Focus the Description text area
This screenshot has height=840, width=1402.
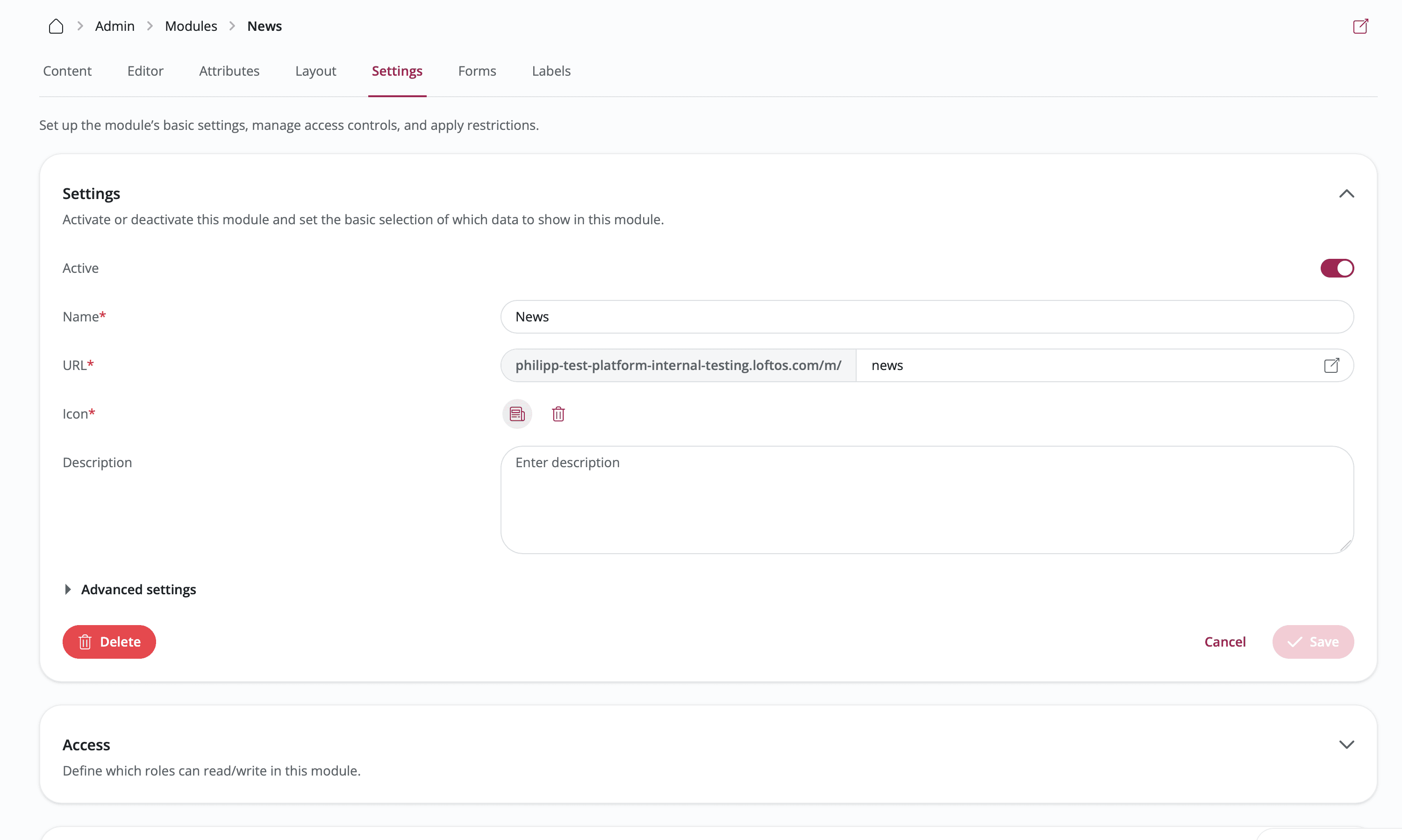point(926,499)
